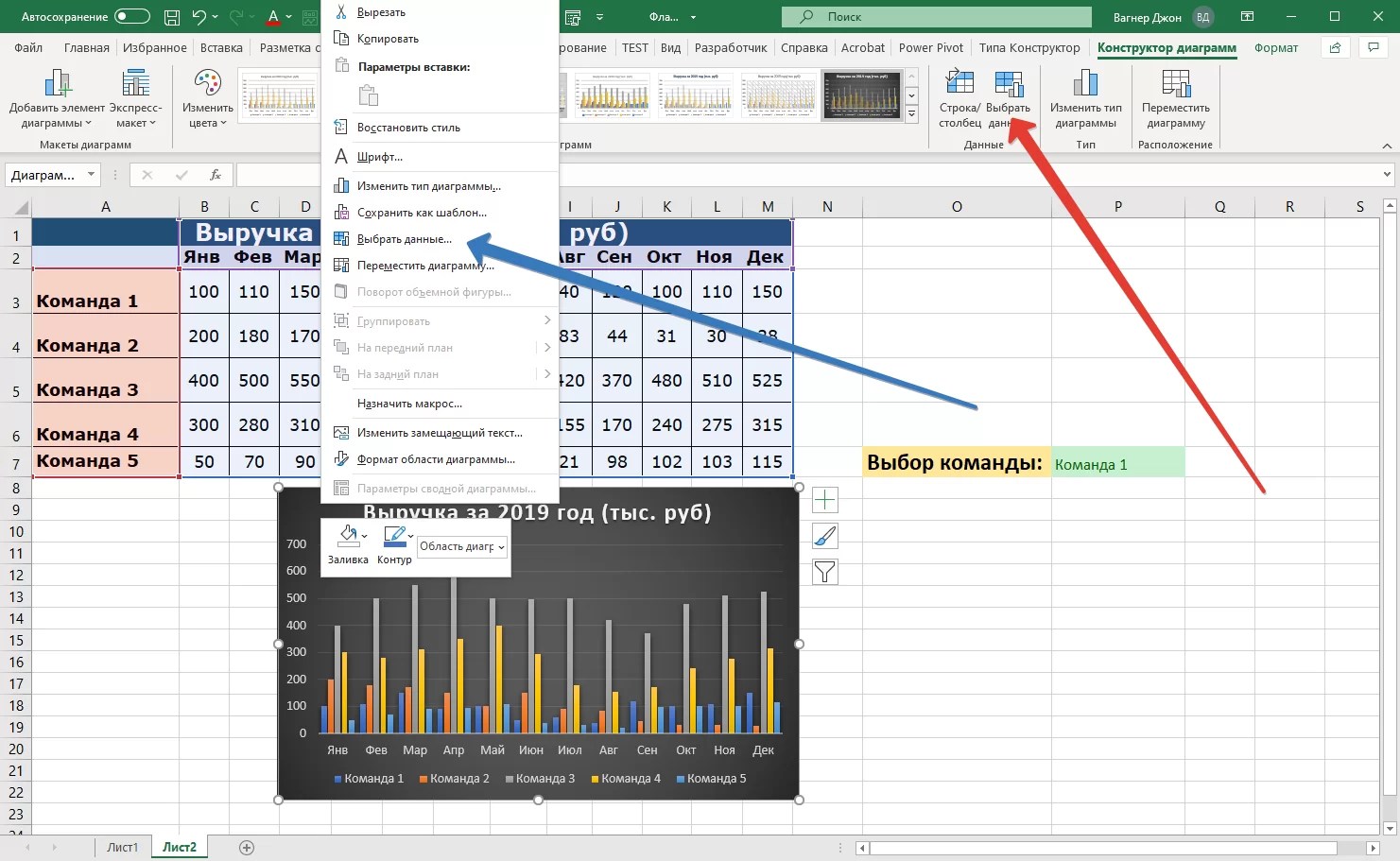The image size is (1400, 861).
Task: Click the Save icon in title bar
Action: pyautogui.click(x=172, y=17)
